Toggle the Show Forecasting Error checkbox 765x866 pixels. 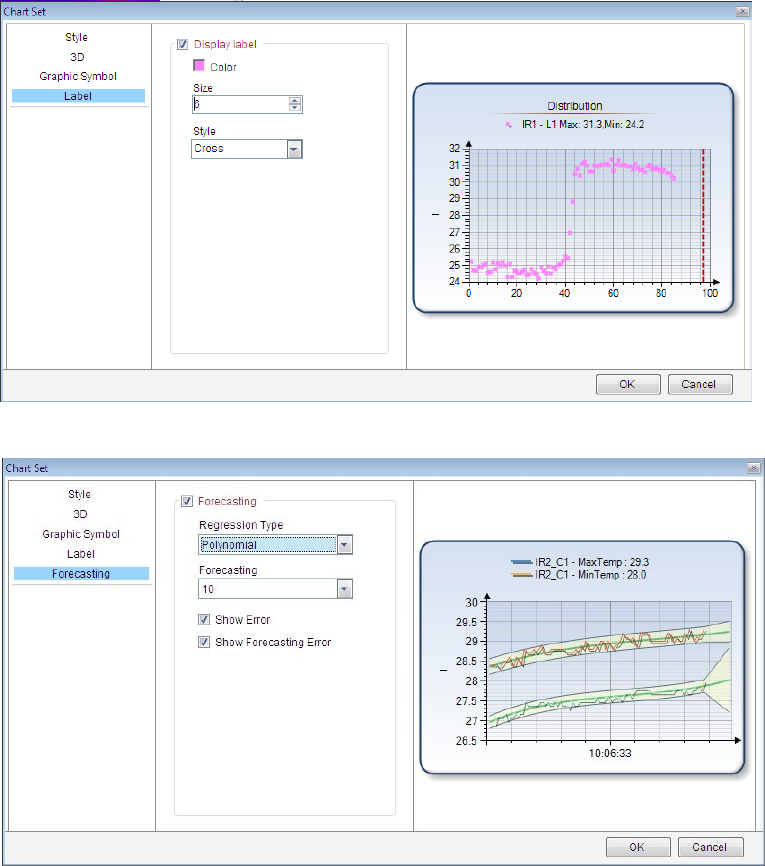pos(204,642)
